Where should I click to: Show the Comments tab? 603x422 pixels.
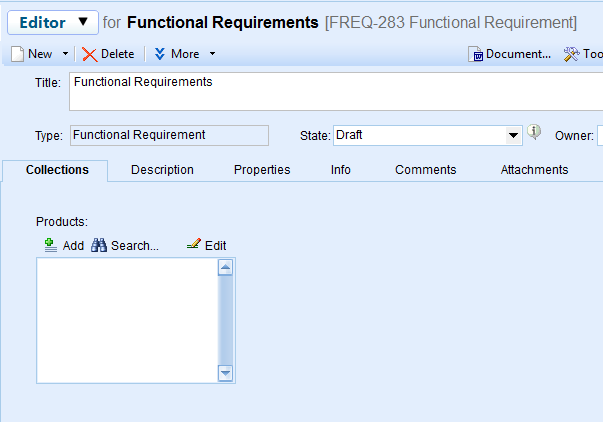pos(425,170)
